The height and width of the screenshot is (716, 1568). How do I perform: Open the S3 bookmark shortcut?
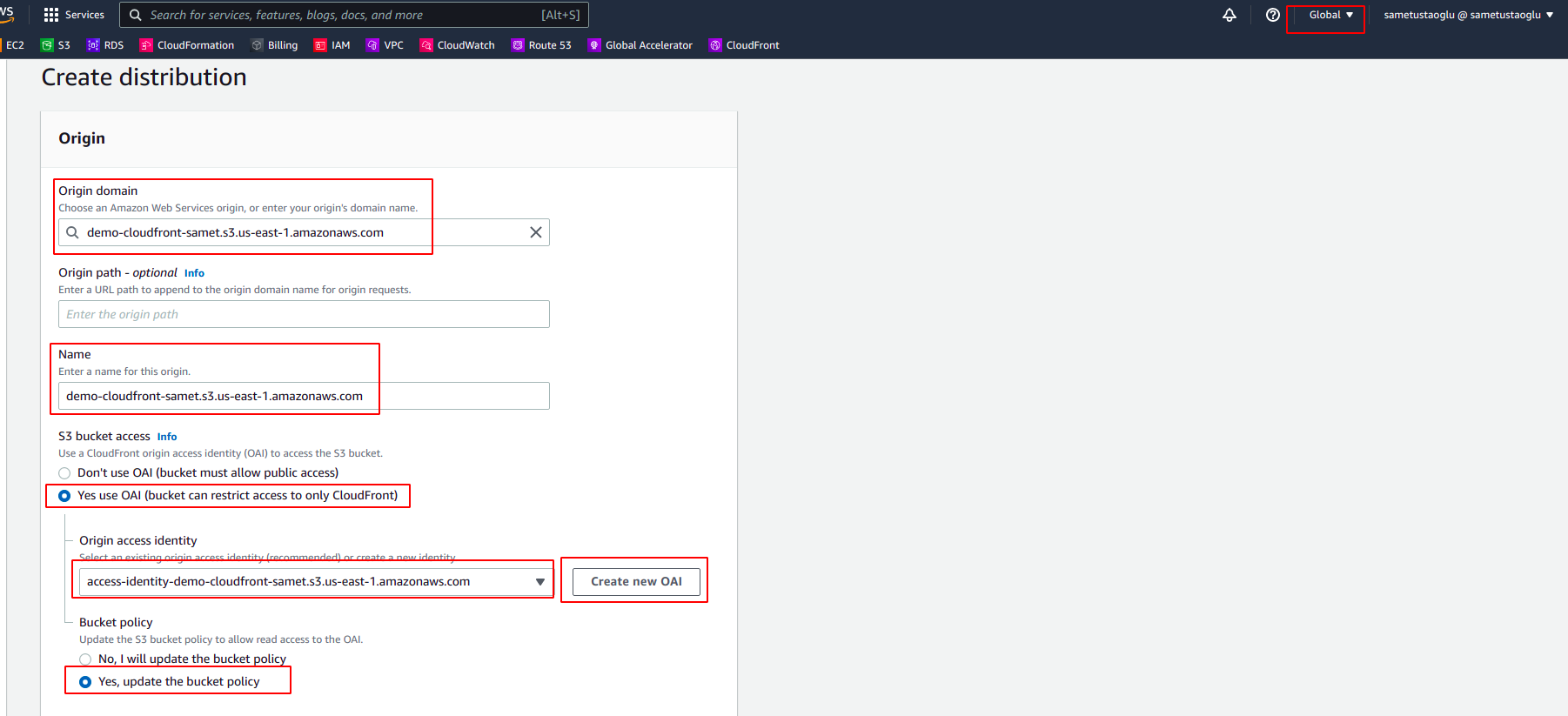(56, 45)
